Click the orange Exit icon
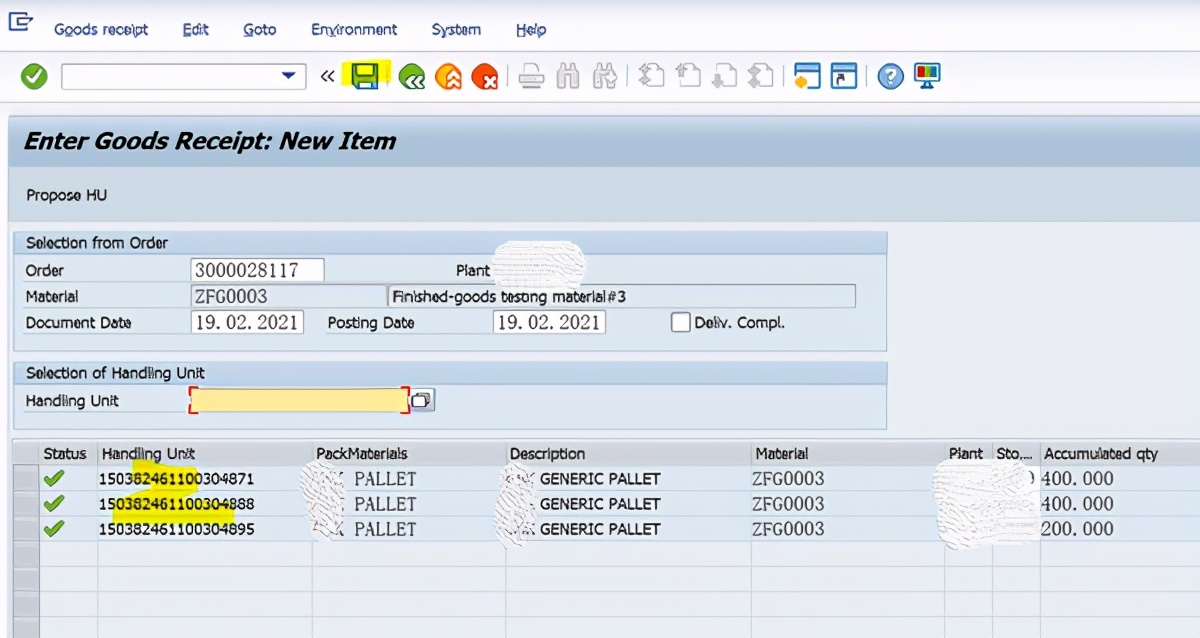This screenshot has width=1200, height=638. tap(448, 77)
